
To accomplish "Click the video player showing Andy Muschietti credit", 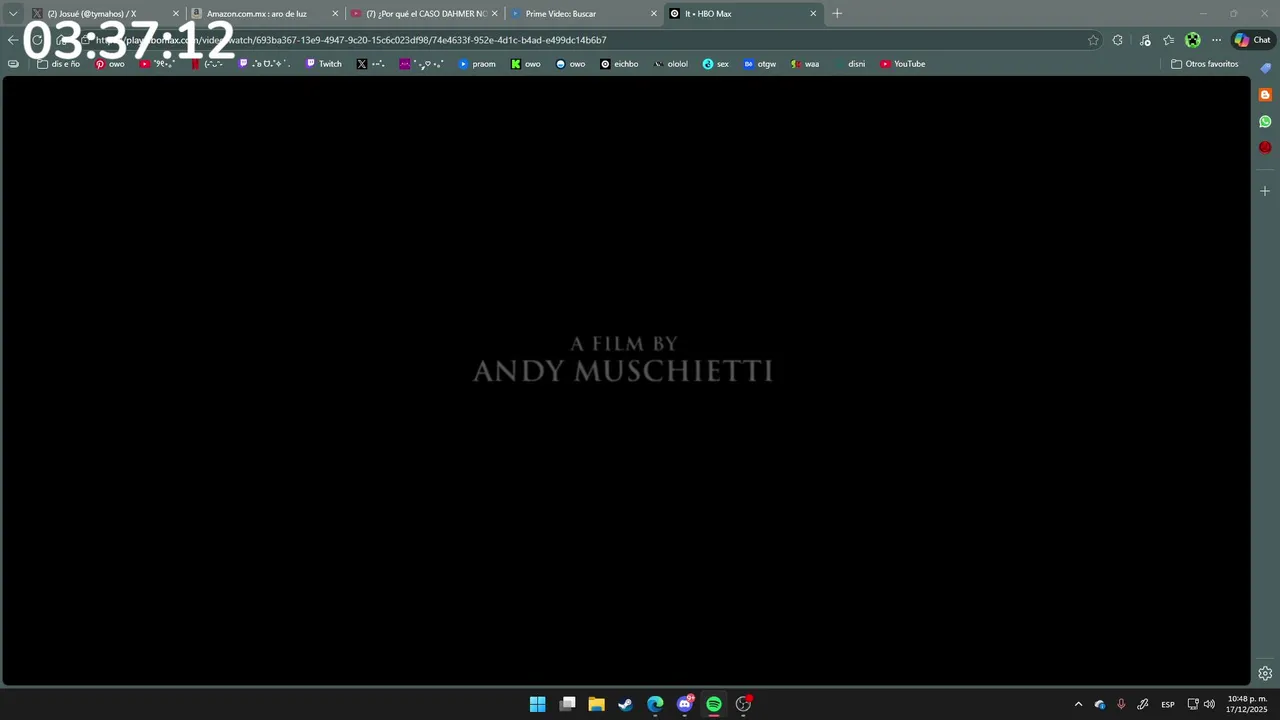I will (626, 381).
